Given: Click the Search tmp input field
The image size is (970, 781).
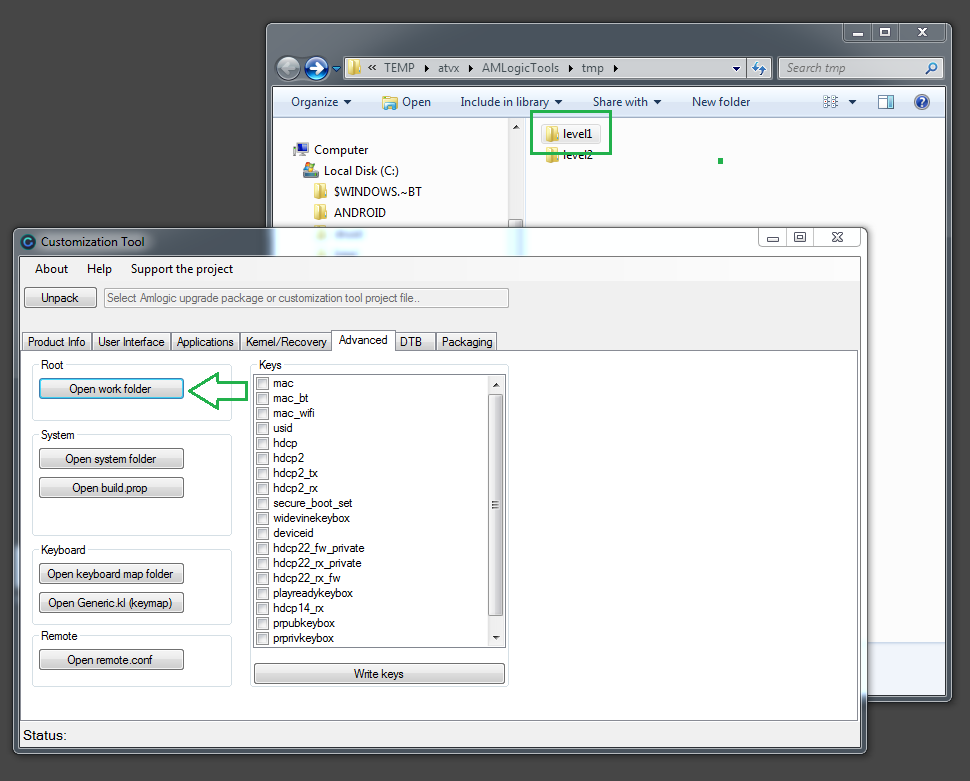Looking at the screenshot, I should tap(860, 68).
